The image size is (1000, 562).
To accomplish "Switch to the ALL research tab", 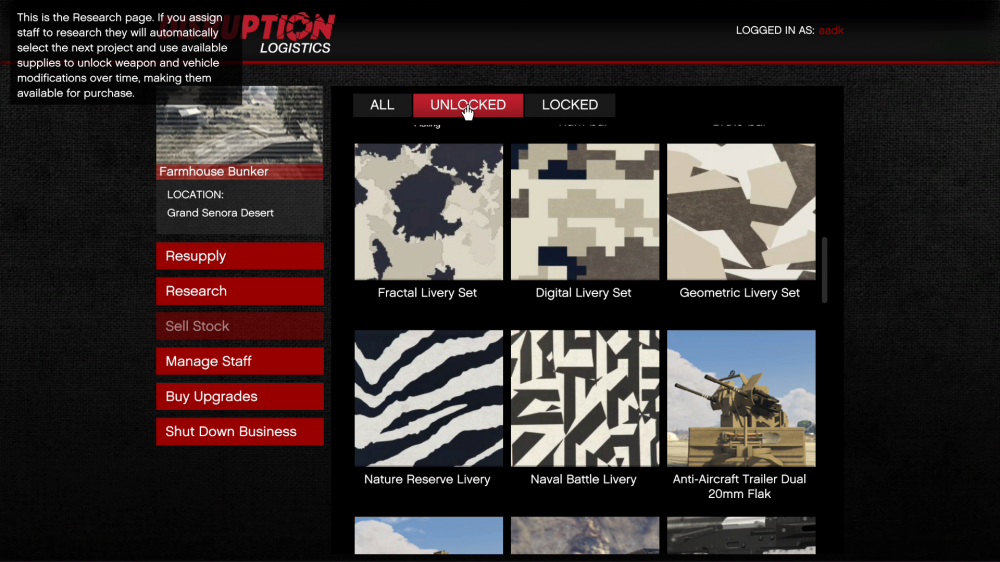I will [382, 105].
